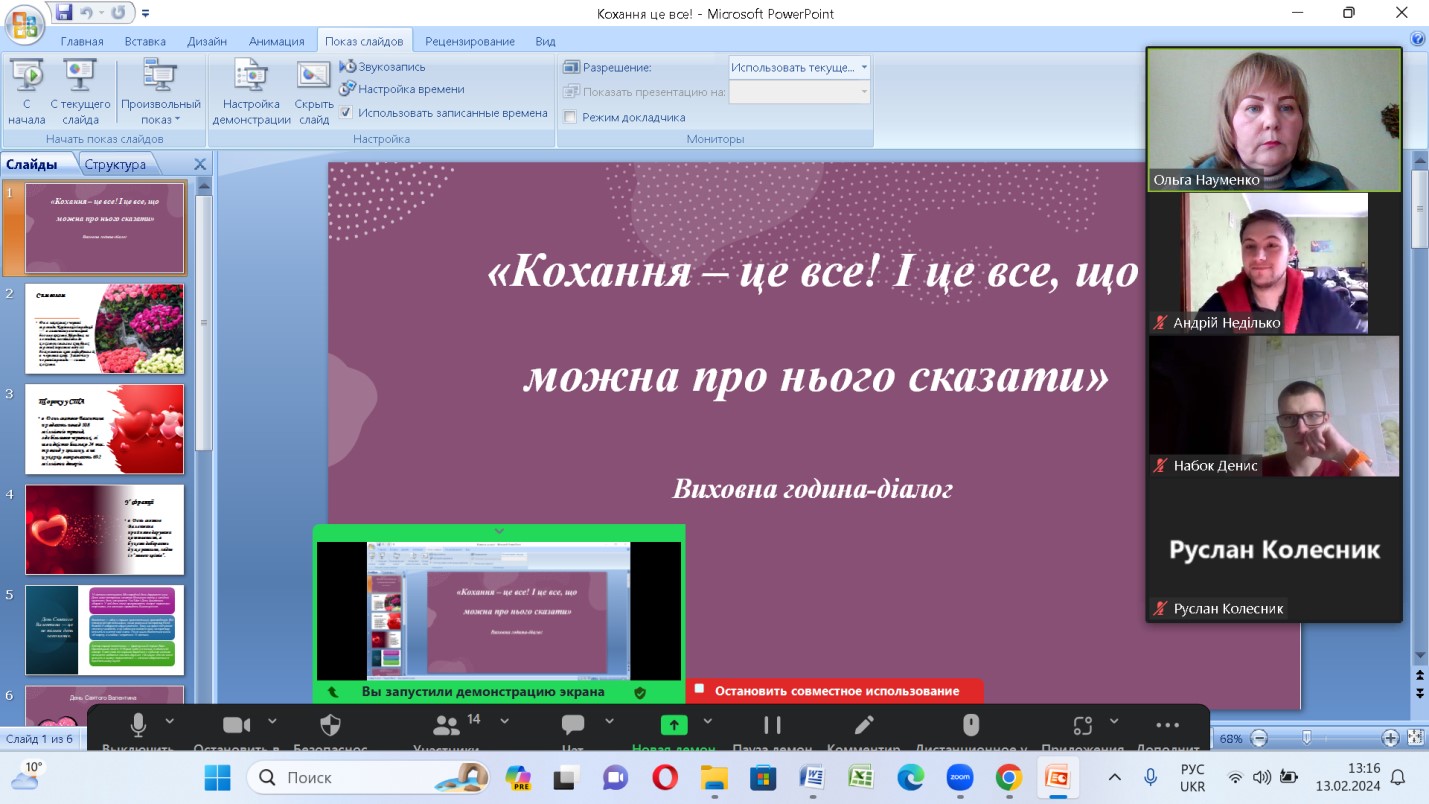Screen dimensions: 1429x804
Task: Click Zoom remote control mouse icon
Action: pyautogui.click(x=970, y=725)
